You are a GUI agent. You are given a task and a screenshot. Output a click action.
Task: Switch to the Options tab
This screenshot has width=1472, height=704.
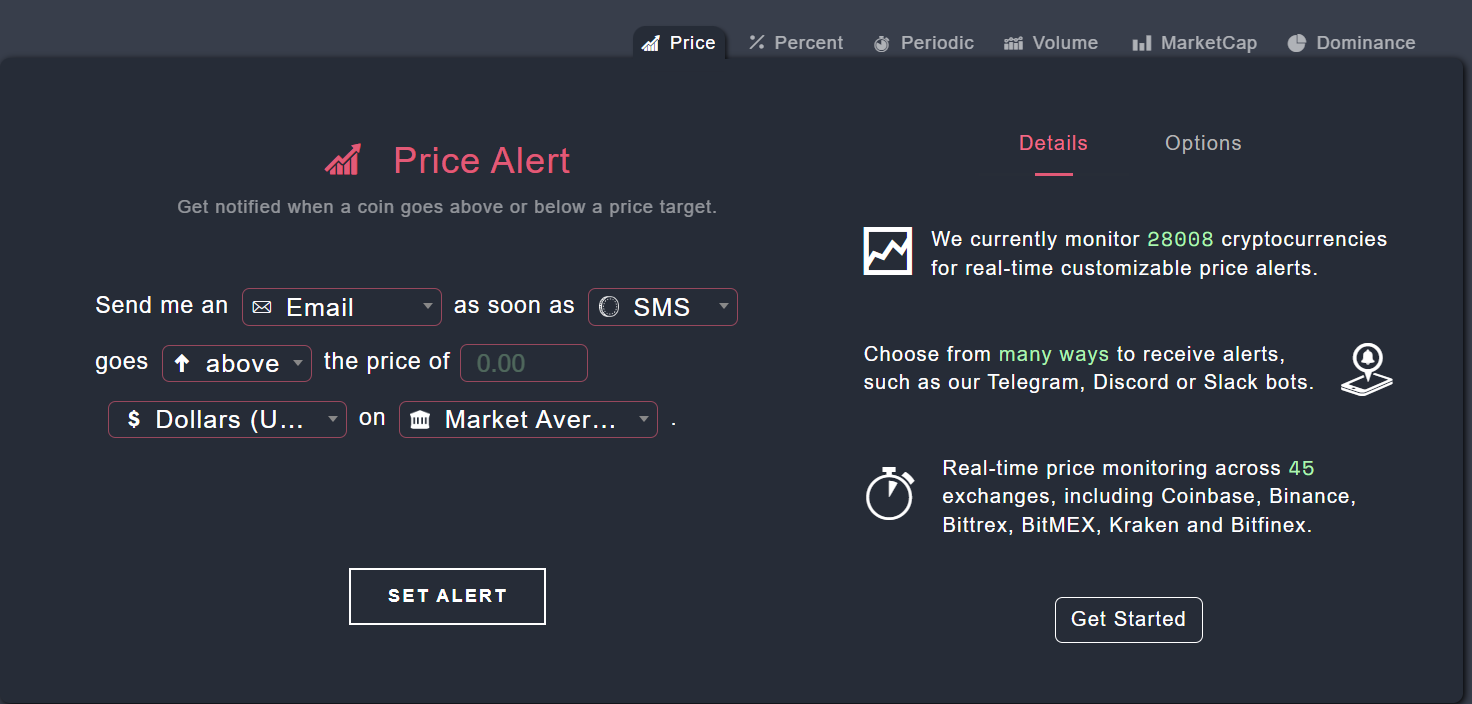1202,143
